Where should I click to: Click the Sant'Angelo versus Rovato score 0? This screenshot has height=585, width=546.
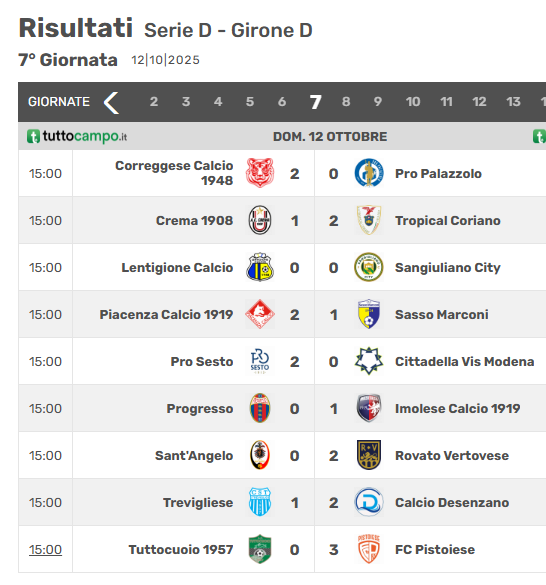pos(294,456)
